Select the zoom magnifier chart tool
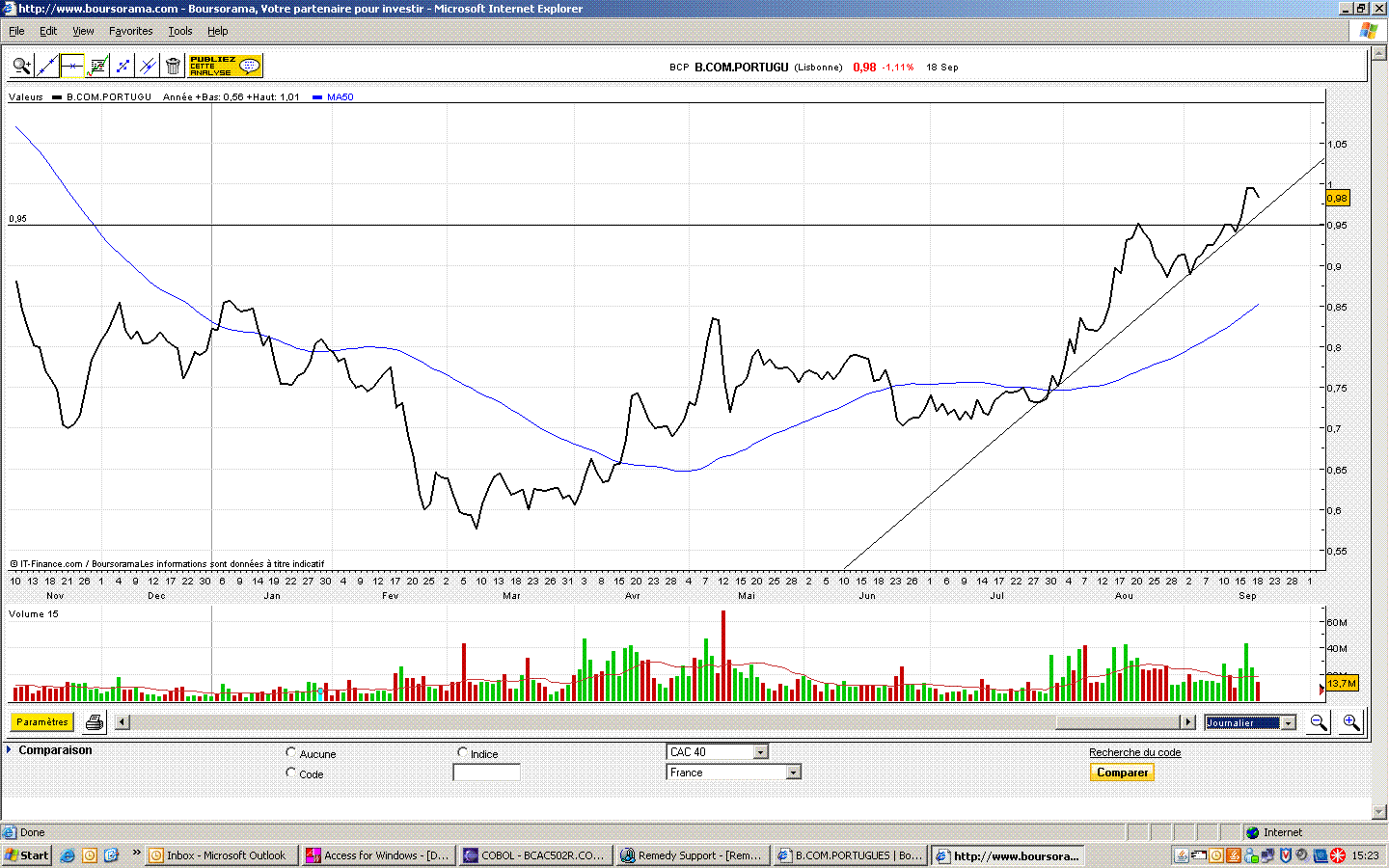This screenshot has width=1389, height=868. click(21, 67)
